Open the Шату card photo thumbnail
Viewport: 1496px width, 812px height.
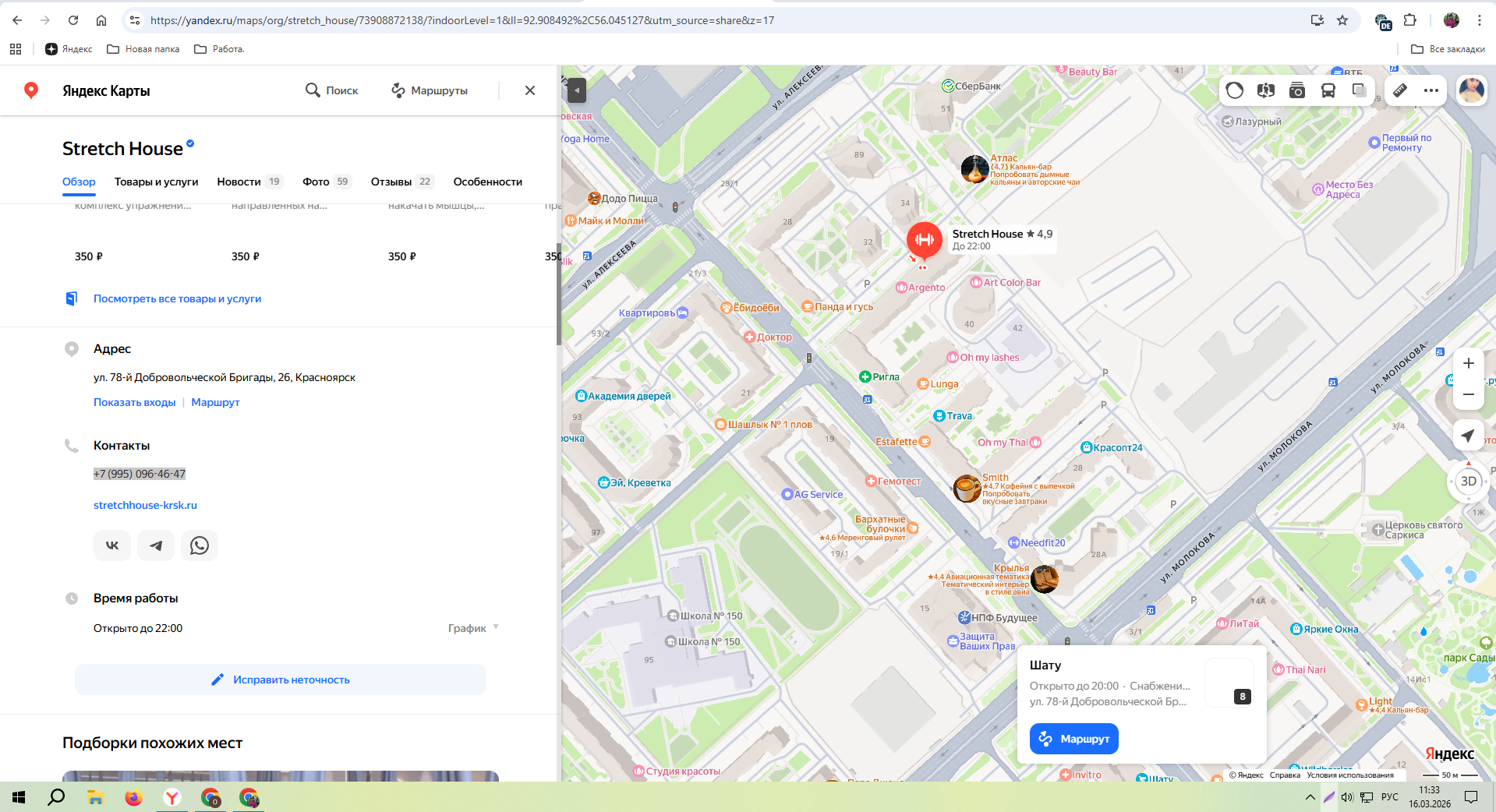coord(1229,683)
